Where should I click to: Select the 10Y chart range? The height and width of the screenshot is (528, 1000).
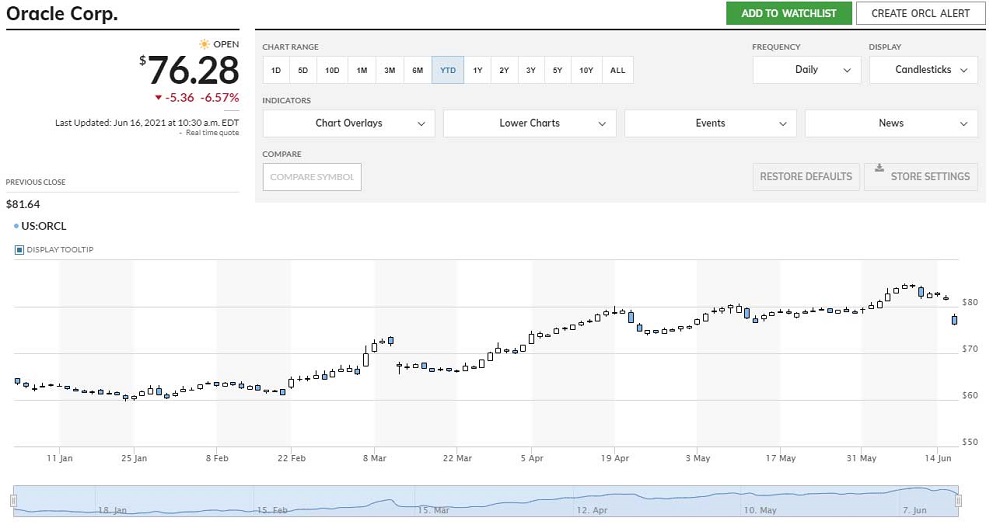[586, 70]
